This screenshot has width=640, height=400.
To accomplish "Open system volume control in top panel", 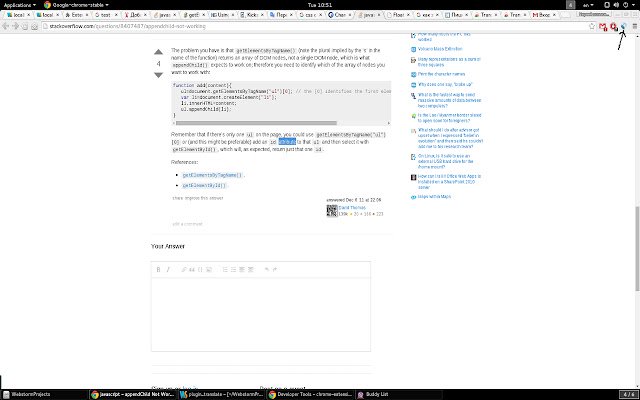I will [x=616, y=5].
